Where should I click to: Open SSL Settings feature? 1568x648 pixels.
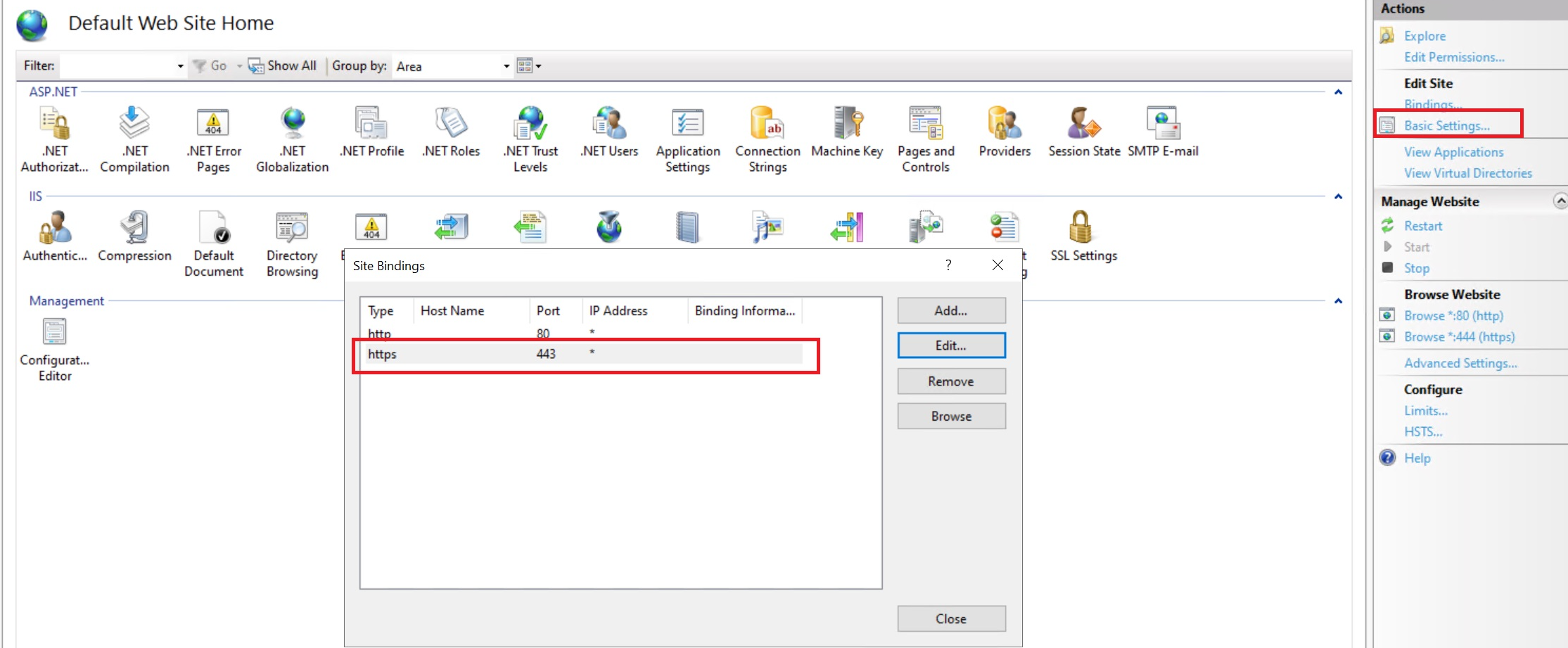1083,236
